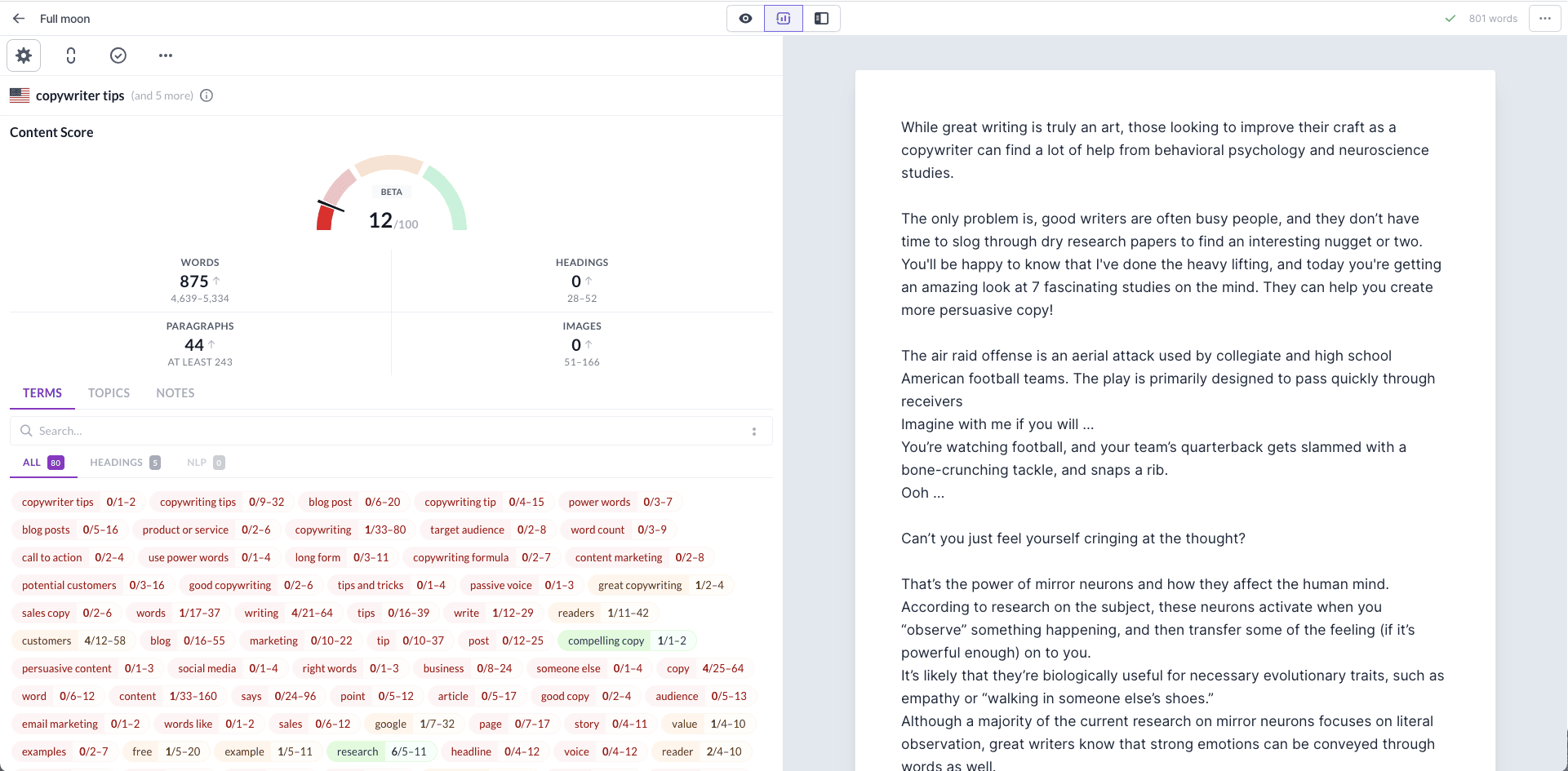Click the circled checkmark icon
1568x771 pixels.
pos(118,55)
